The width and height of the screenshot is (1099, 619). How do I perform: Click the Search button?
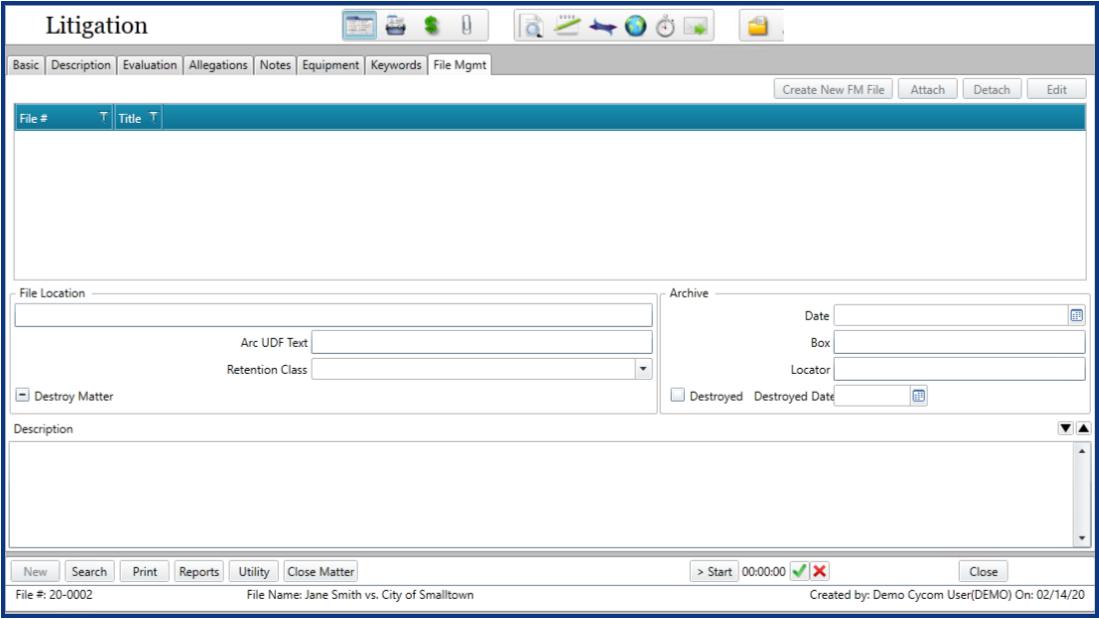pos(89,571)
